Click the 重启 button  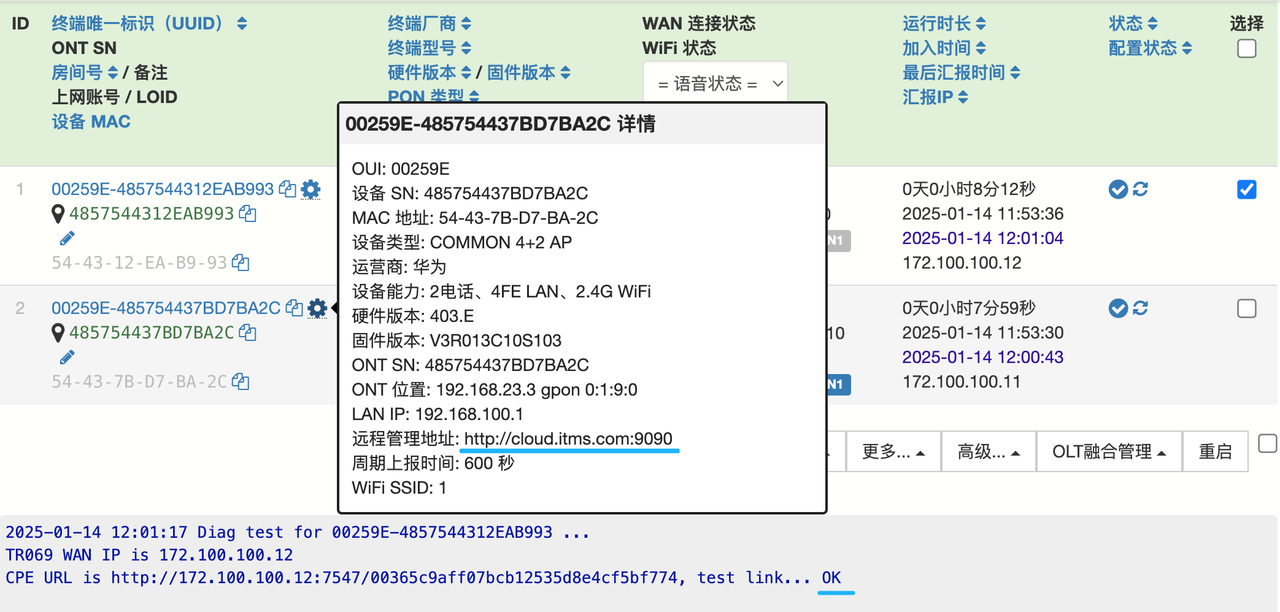(x=1215, y=452)
